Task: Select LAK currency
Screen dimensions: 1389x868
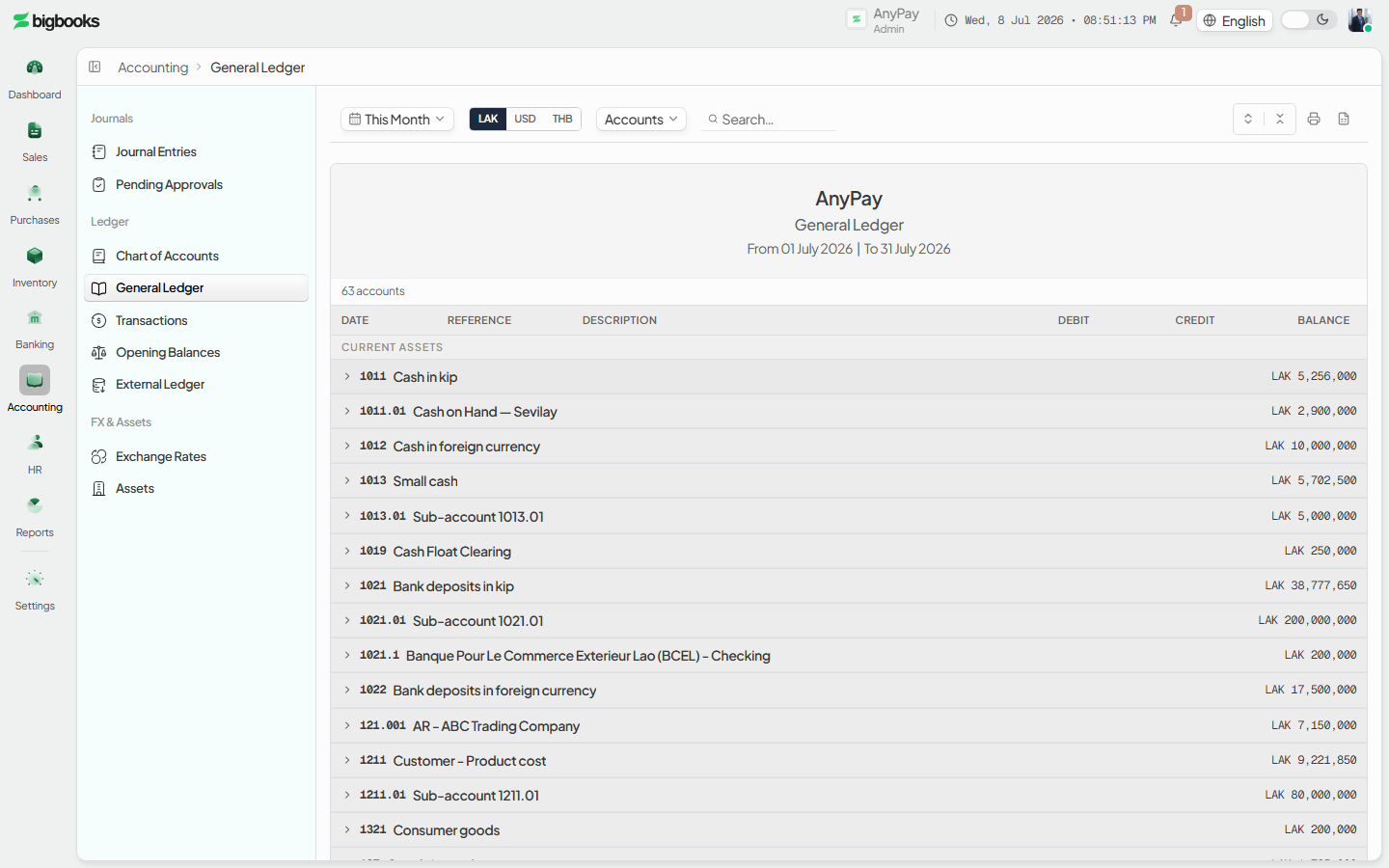Action: tap(488, 119)
